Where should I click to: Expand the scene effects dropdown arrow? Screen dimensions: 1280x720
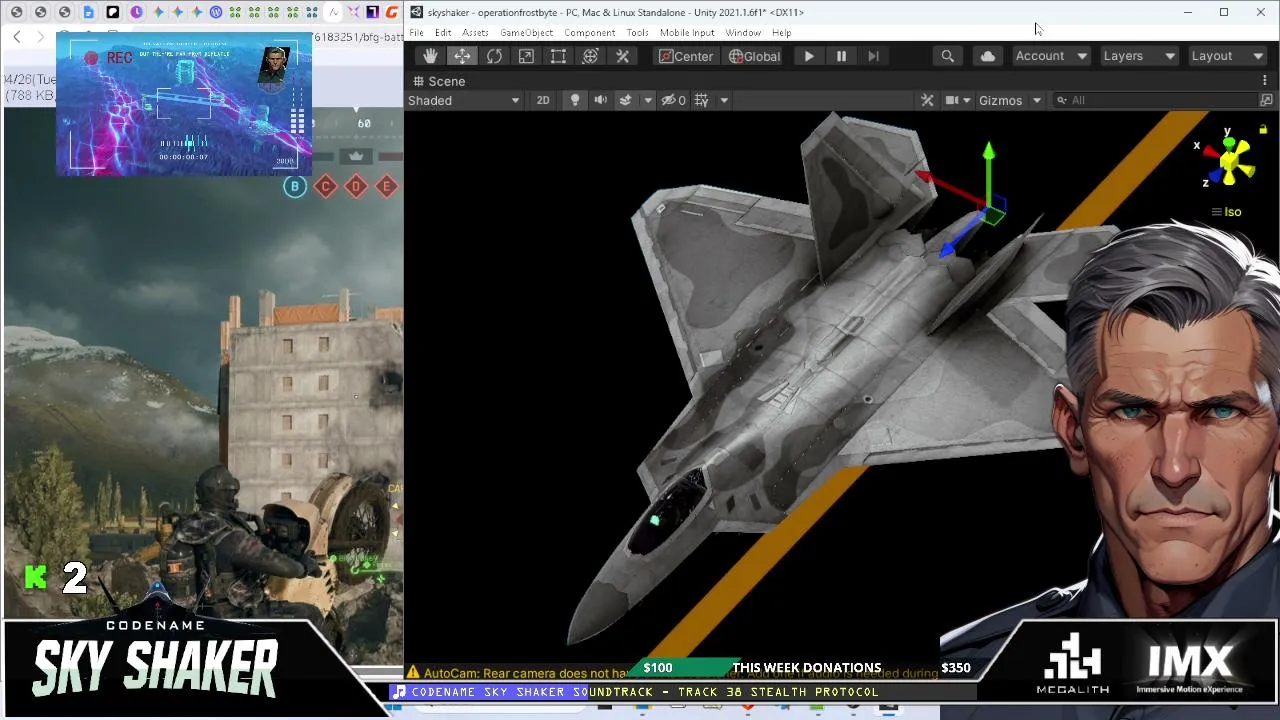pos(647,100)
